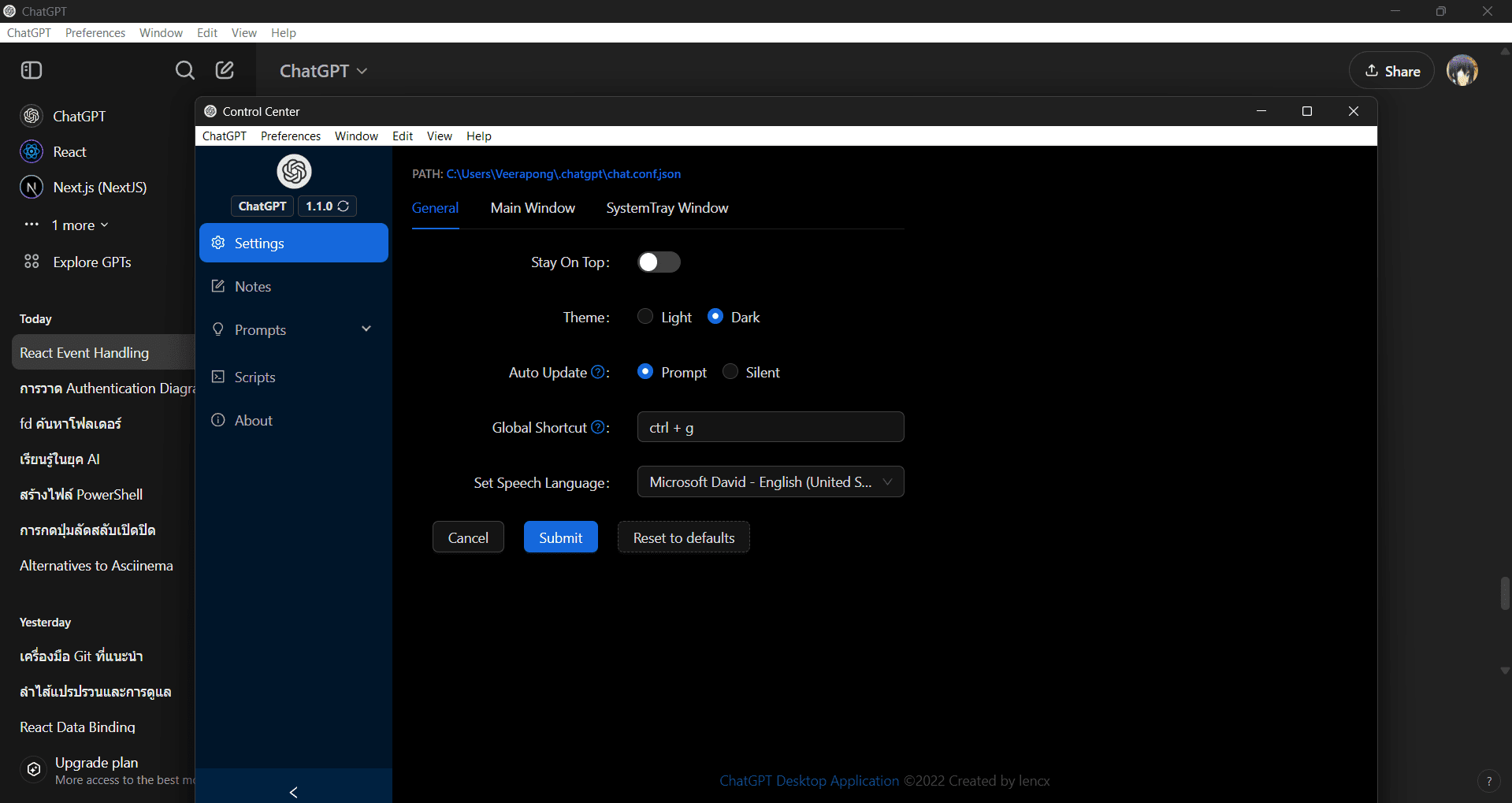Expand the Prompts submenu chevron
Image resolution: width=1512 pixels, height=803 pixels.
[x=366, y=329]
